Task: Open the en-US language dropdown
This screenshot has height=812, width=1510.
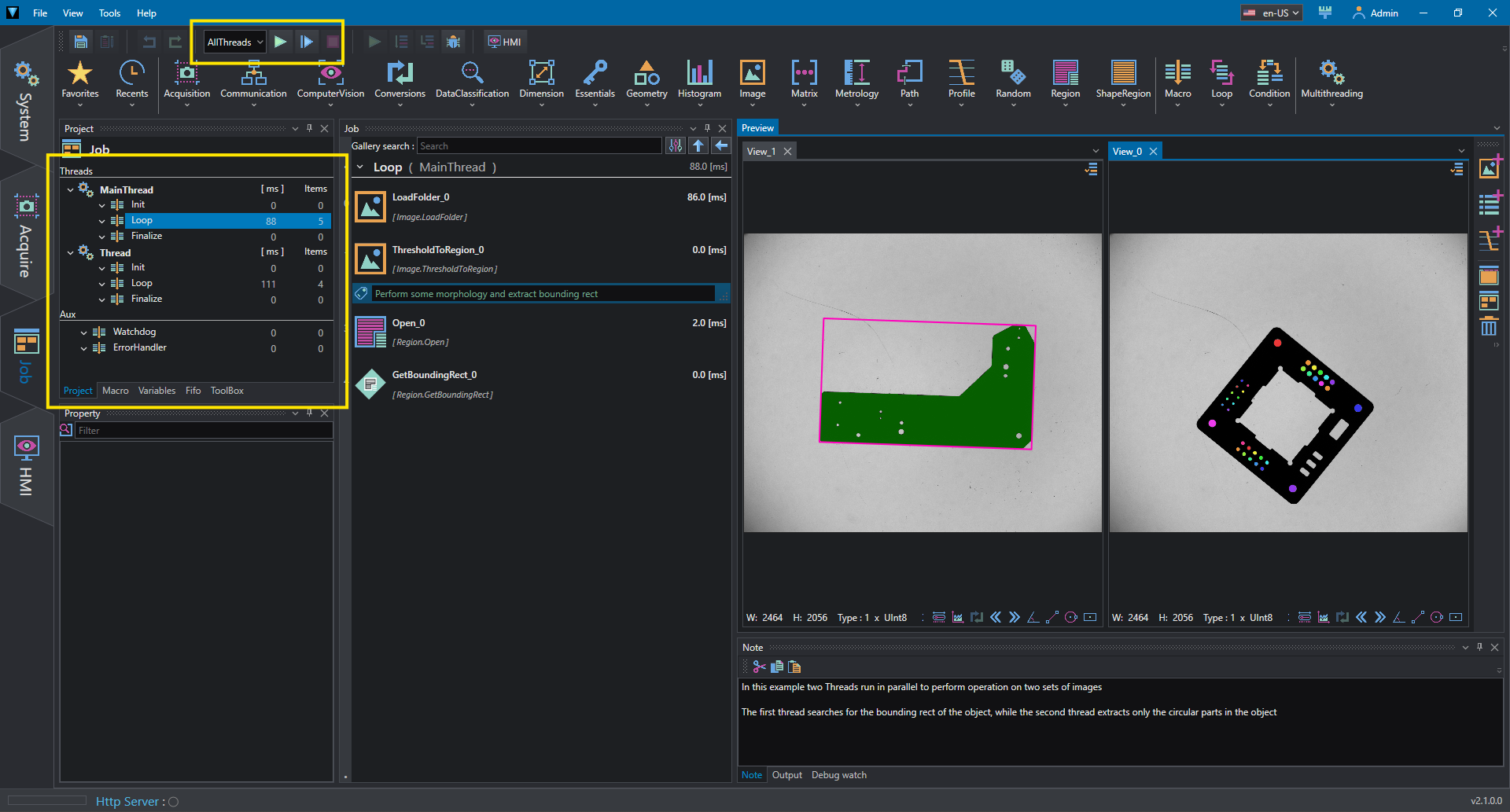Action: pos(1271,13)
